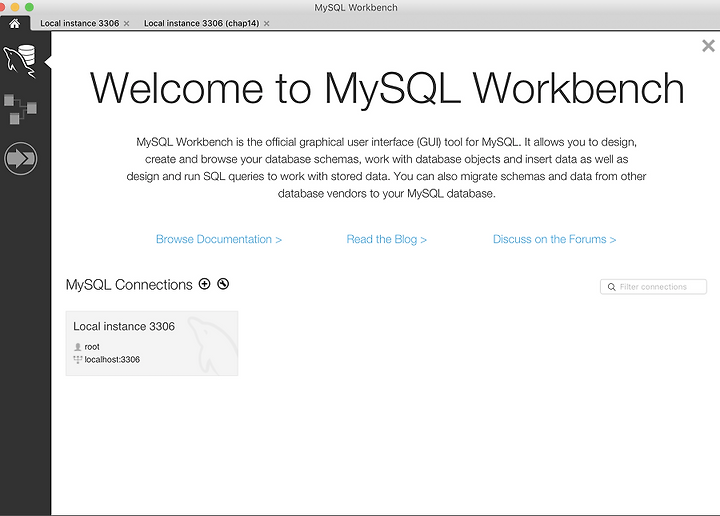Switch to Local instance 3306 (chap14) tab
This screenshot has height=516, width=720.
[x=202, y=23]
